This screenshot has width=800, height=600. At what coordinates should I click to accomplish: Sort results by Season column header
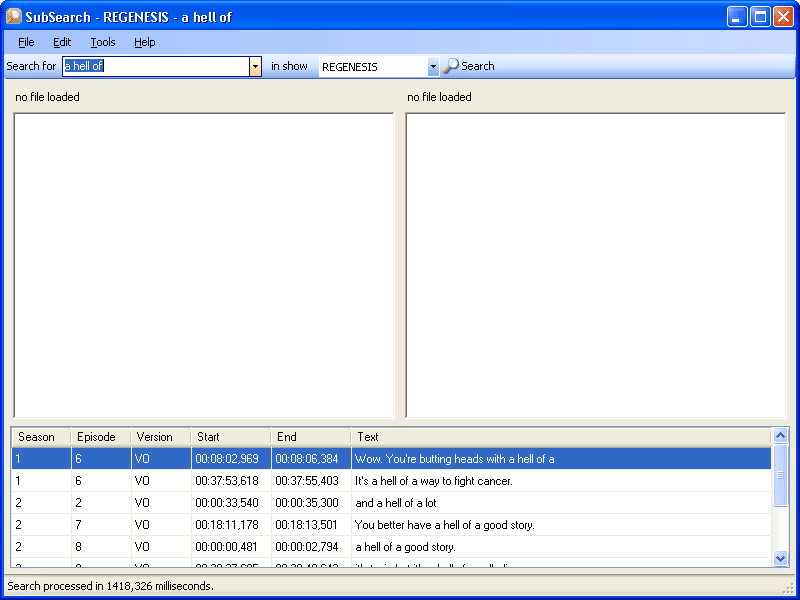(x=40, y=437)
